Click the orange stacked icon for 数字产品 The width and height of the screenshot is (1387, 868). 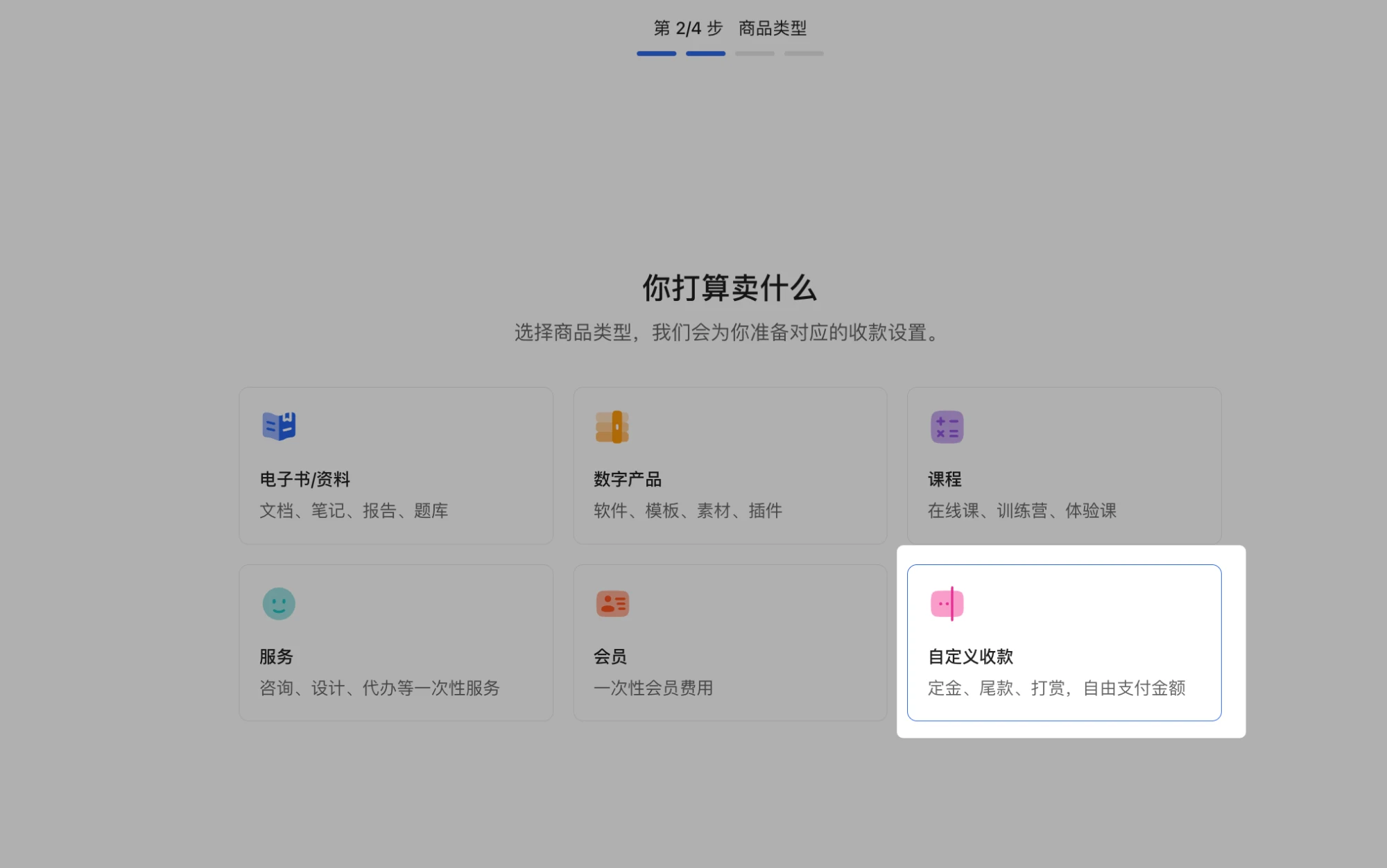coord(612,426)
